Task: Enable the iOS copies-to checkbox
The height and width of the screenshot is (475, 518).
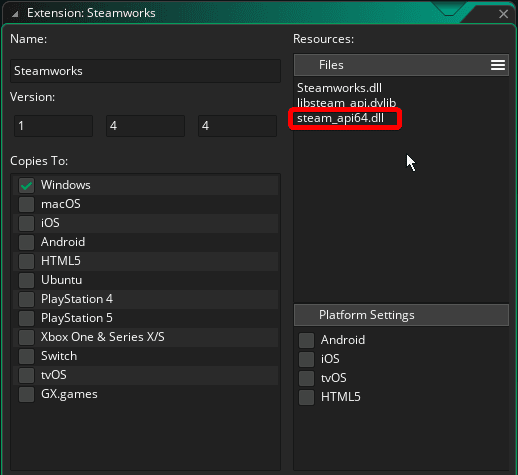Action: (x=26, y=223)
